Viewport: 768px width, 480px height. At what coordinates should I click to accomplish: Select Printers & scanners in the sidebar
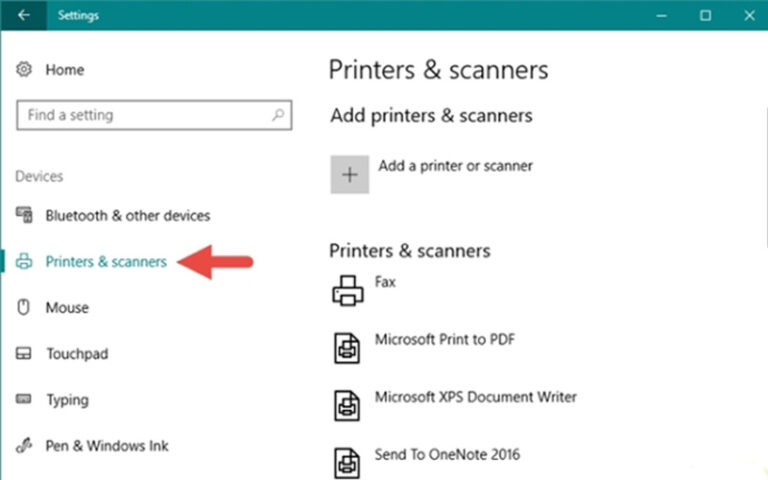point(106,262)
